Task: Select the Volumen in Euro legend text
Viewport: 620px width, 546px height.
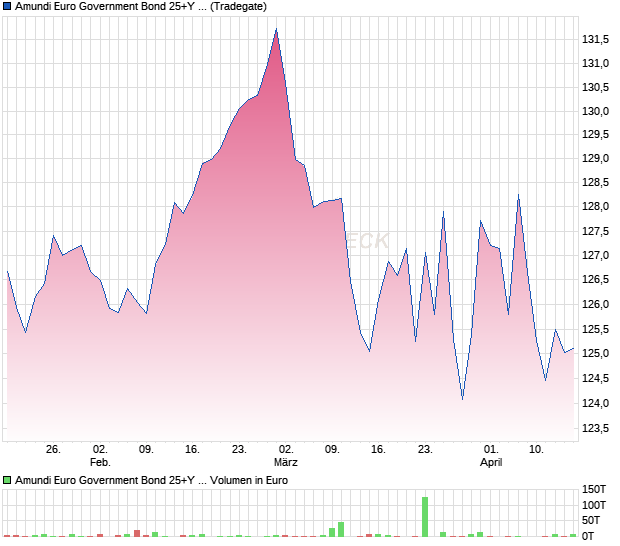Action: point(249,480)
